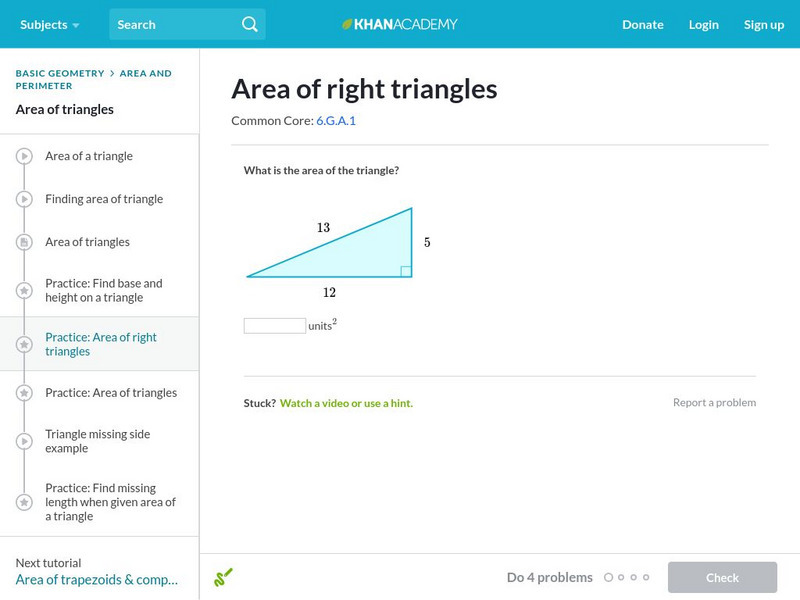Image resolution: width=800 pixels, height=600 pixels.
Task: Click the play icon beside Area of a triangle
Action: click(24, 156)
